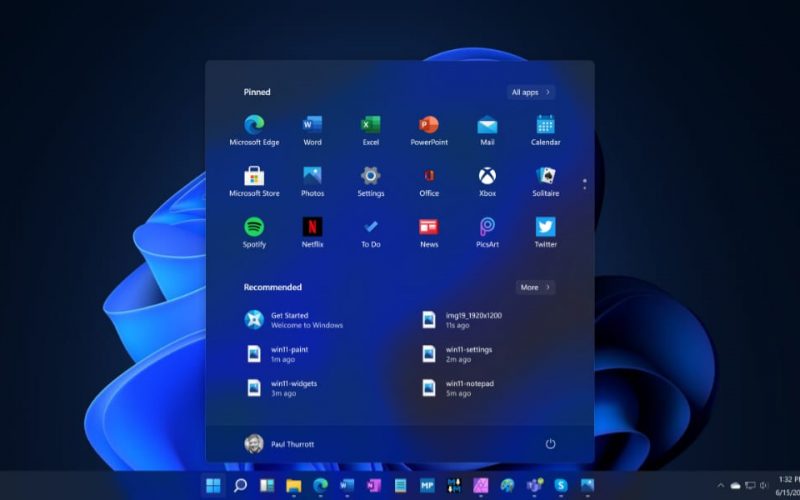The image size is (800, 500).
Task: Open Affinity Photo on the taskbar
Action: pos(480,485)
